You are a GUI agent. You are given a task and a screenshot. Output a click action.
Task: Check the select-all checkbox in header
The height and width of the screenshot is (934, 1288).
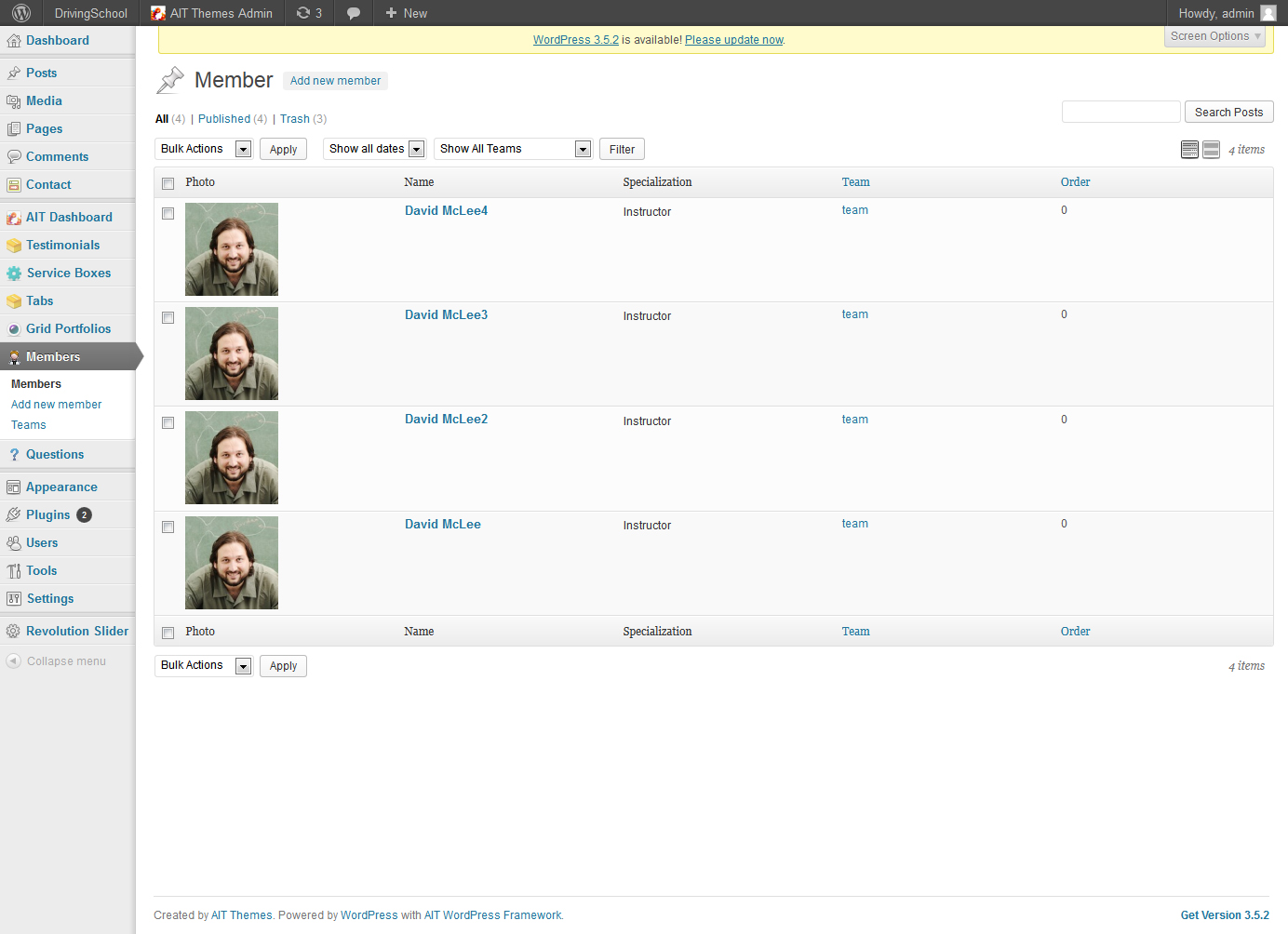(168, 183)
